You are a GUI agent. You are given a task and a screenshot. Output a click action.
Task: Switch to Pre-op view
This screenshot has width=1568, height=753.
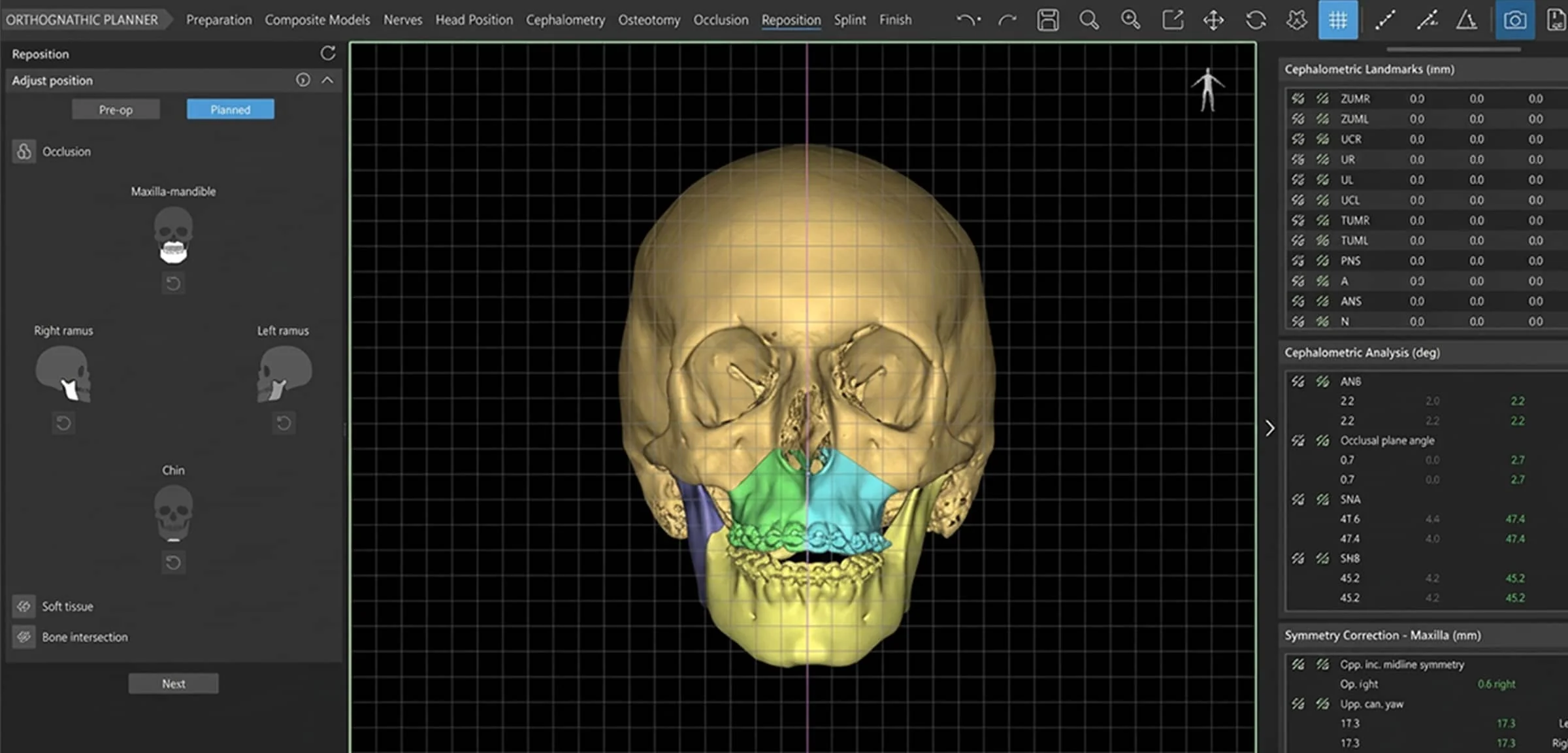[x=116, y=110]
